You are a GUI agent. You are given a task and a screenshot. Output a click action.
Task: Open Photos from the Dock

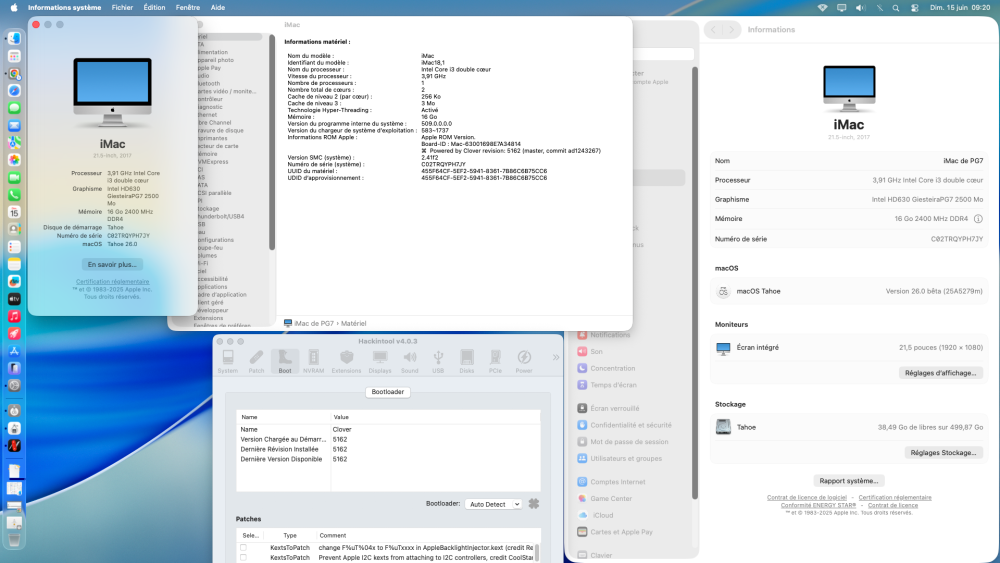[x=14, y=160]
